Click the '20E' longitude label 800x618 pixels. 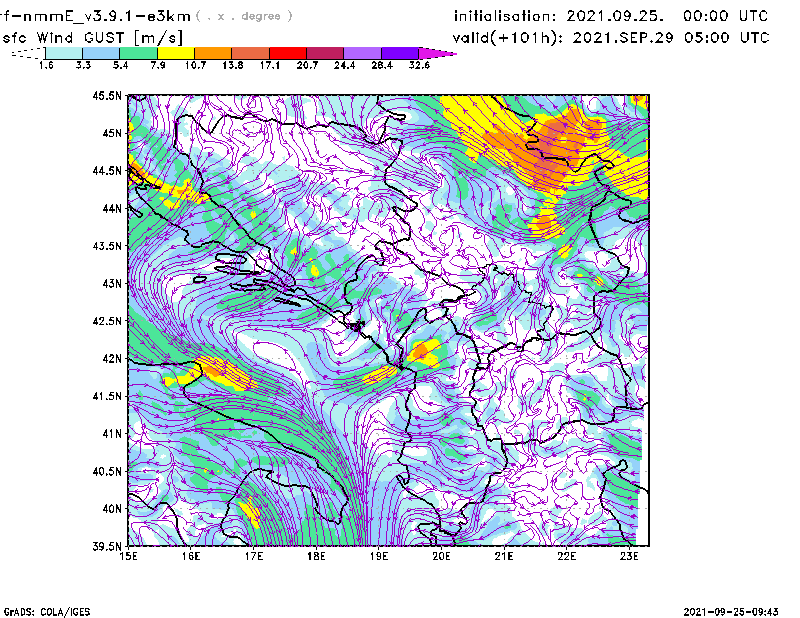pyautogui.click(x=441, y=556)
